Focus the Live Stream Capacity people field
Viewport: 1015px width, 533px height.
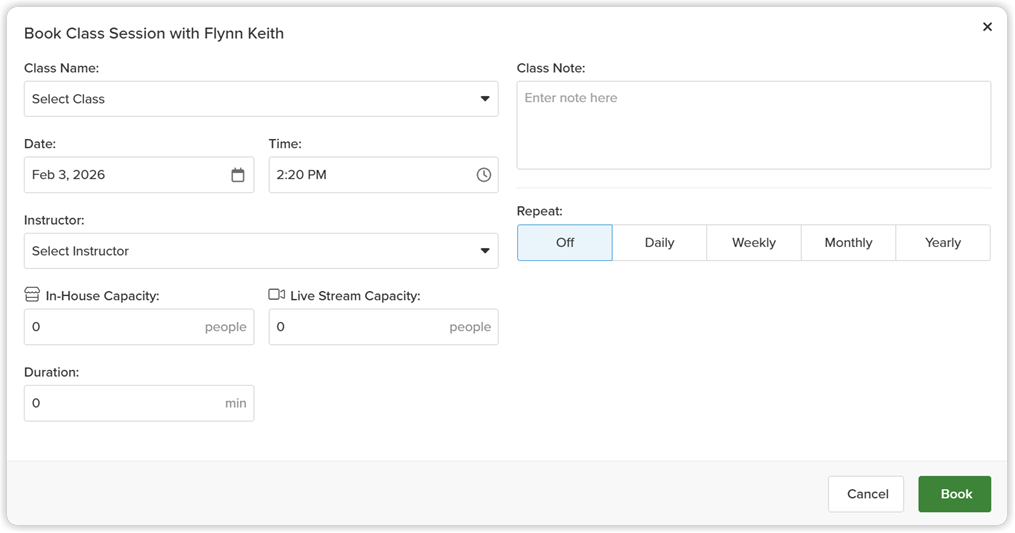point(383,327)
